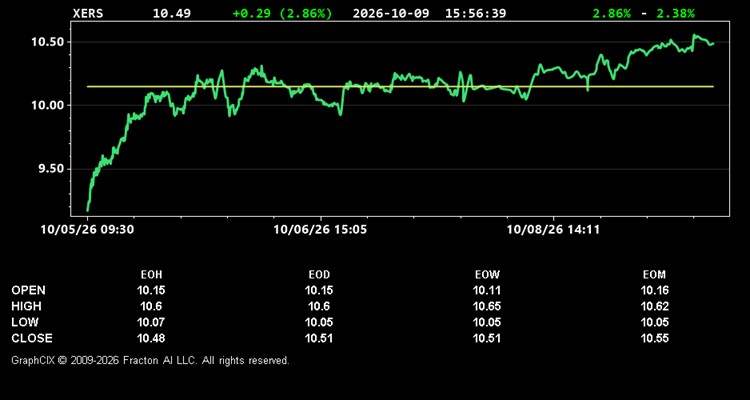
Task: Click the timestamp 15:56:39
Action: (x=475, y=13)
